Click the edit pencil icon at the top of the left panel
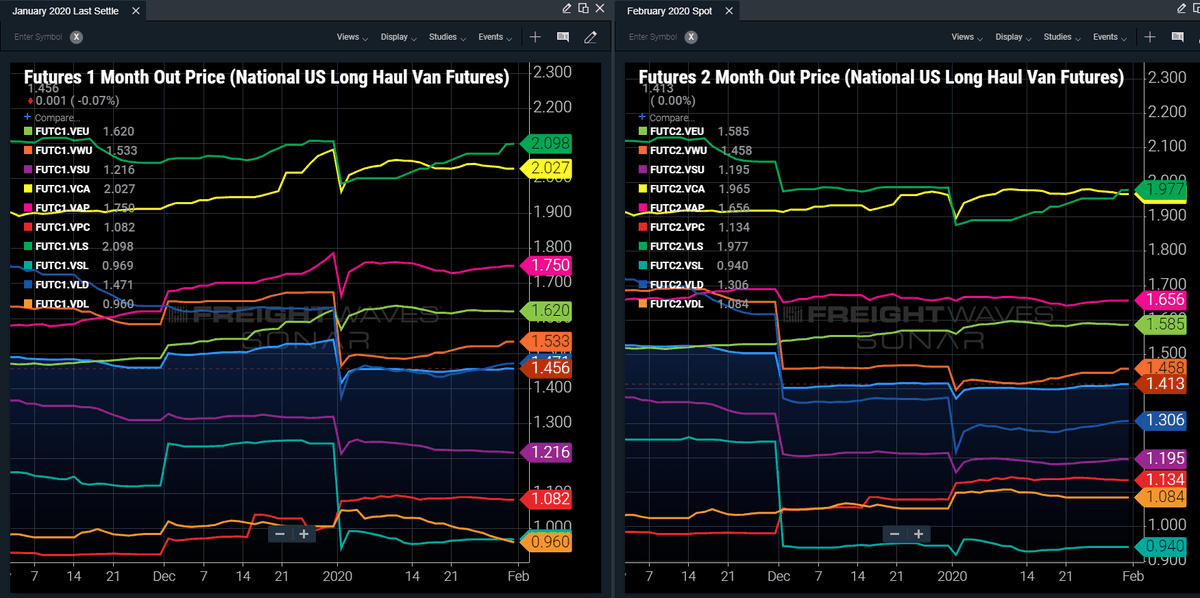The image size is (1200, 598). pyautogui.click(x=567, y=8)
